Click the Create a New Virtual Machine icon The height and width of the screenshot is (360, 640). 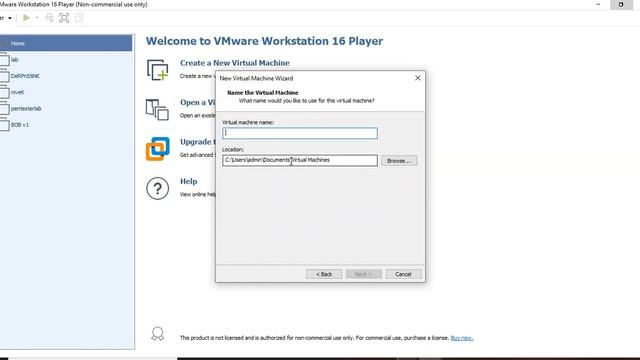tap(158, 70)
